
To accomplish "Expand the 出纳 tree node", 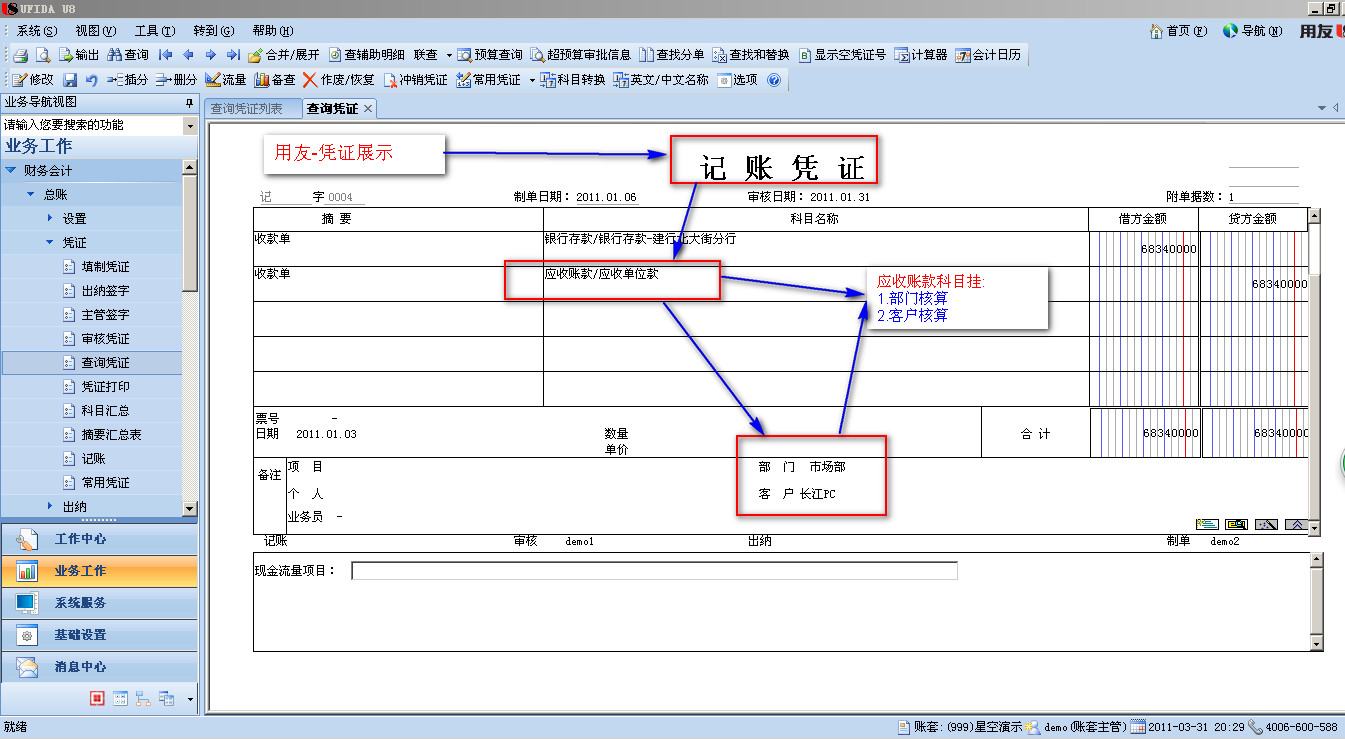I will pos(49,507).
